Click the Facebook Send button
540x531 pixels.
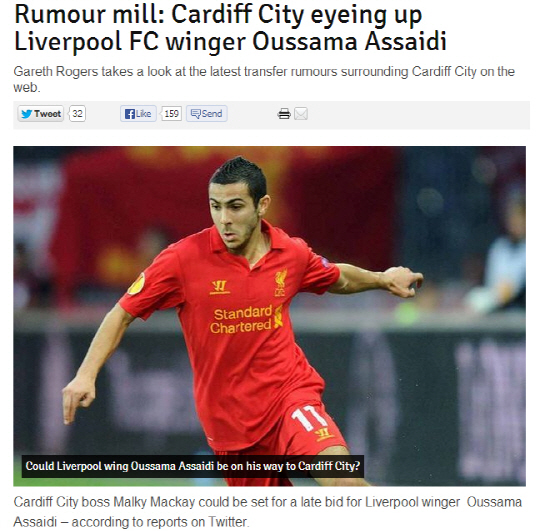207,114
